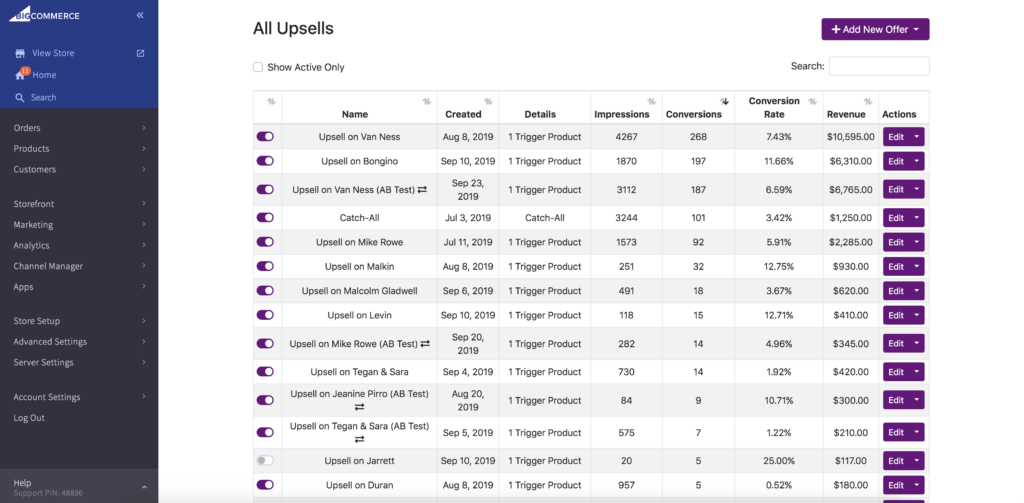Viewport: 1024px width, 503px height.
Task: Expand the Help panel chevron
Action: click(x=144, y=487)
